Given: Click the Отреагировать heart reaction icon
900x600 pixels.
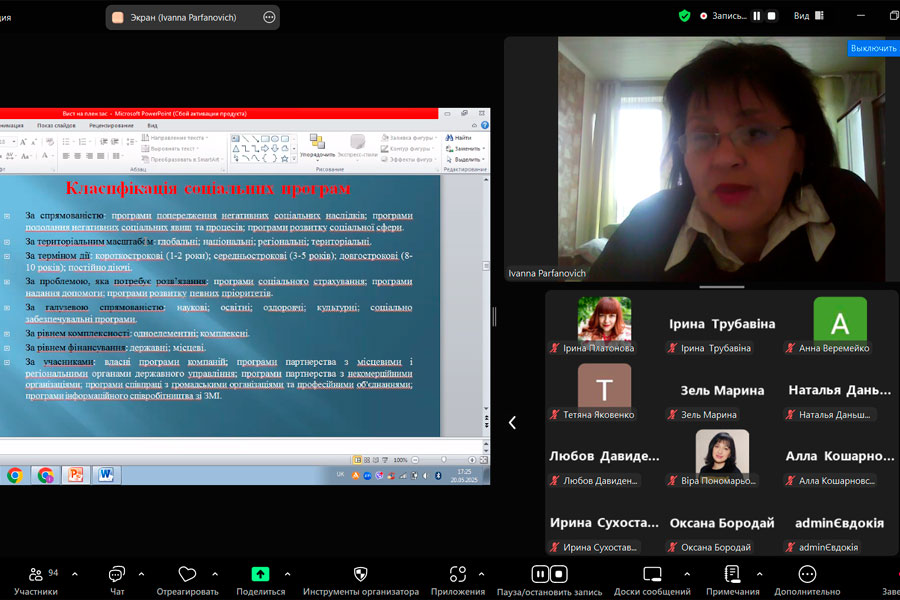Looking at the screenshot, I should (187, 574).
